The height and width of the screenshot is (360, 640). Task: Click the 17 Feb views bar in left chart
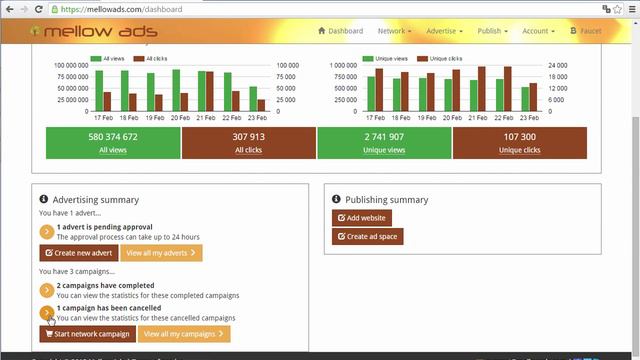(99, 91)
